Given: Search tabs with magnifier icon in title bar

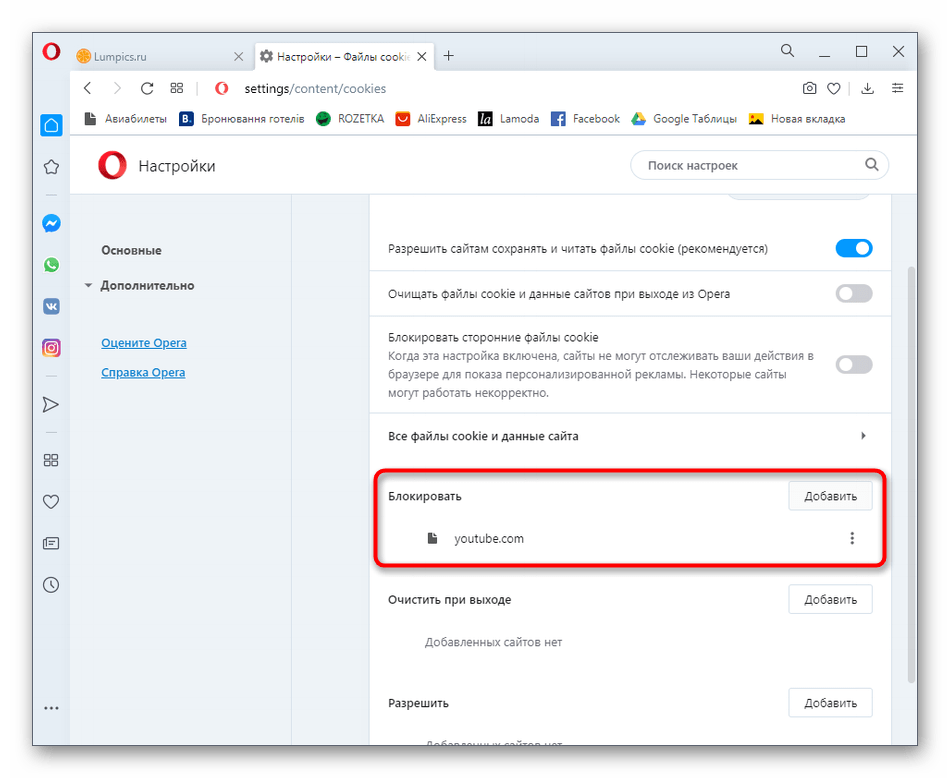Looking at the screenshot, I should click(787, 51).
